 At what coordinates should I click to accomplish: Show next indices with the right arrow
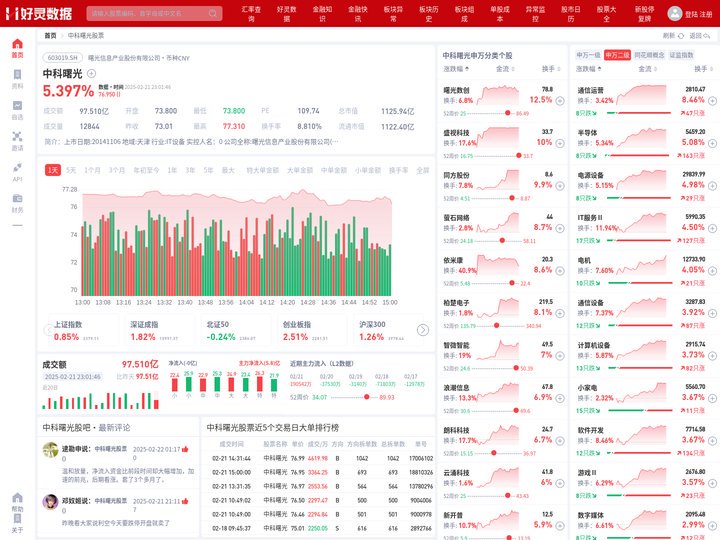coord(423,330)
